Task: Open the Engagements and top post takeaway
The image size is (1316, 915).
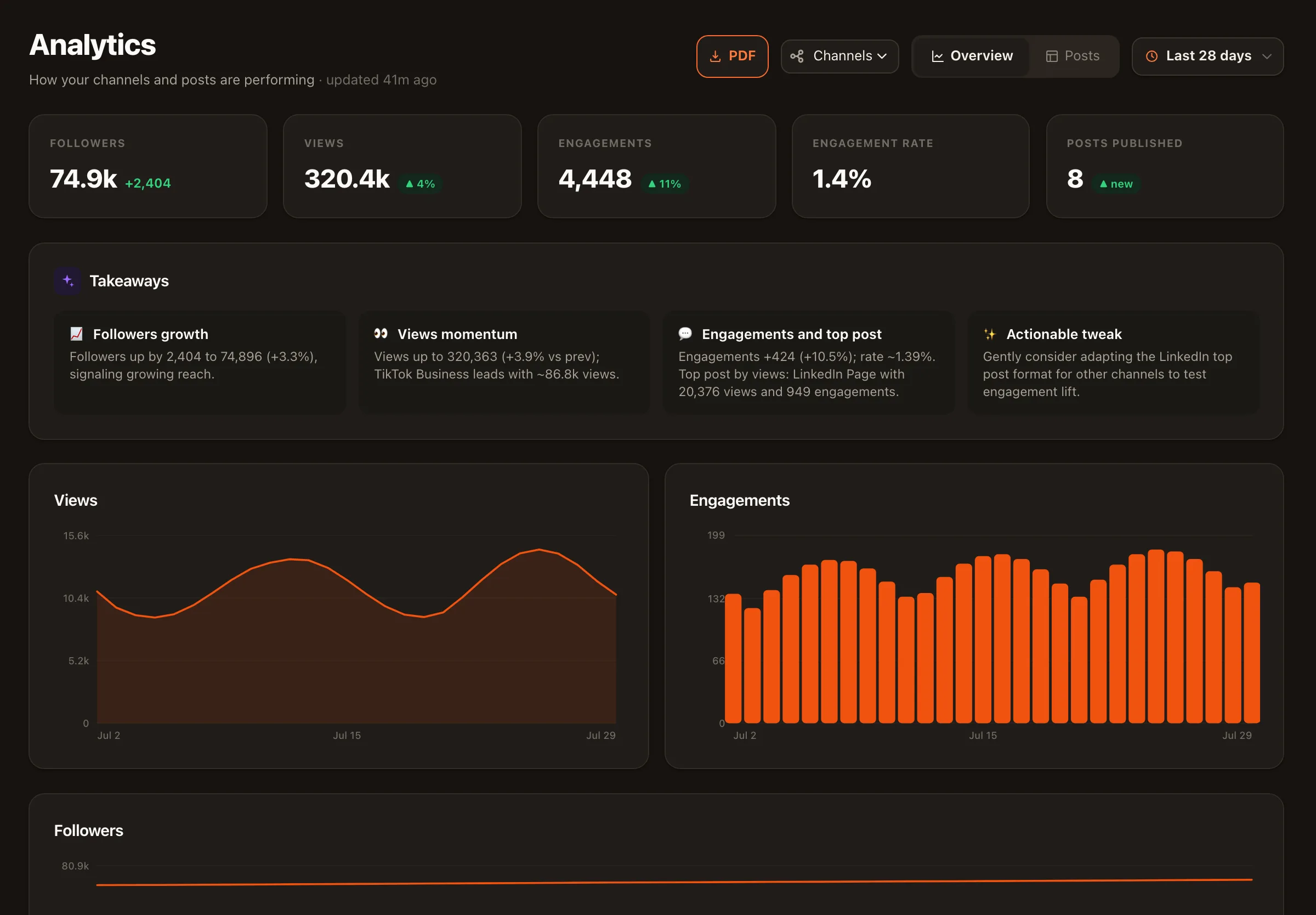Action: [x=808, y=363]
